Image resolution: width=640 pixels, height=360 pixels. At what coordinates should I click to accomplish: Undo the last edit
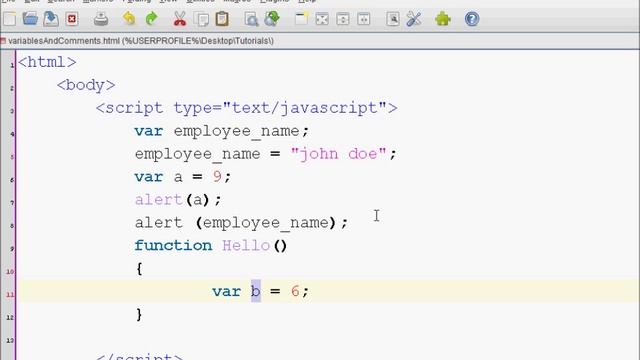[x=129, y=19]
